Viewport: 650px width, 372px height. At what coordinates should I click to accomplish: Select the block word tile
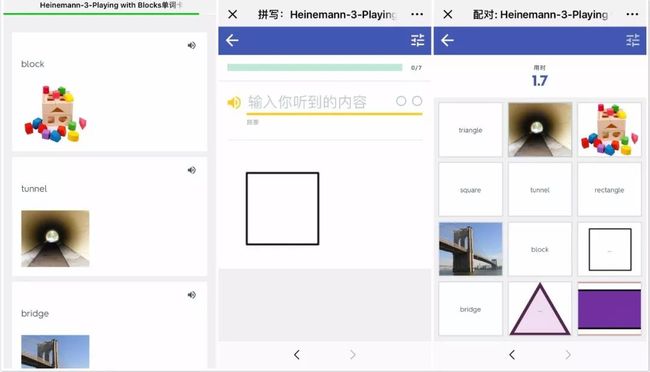point(540,249)
